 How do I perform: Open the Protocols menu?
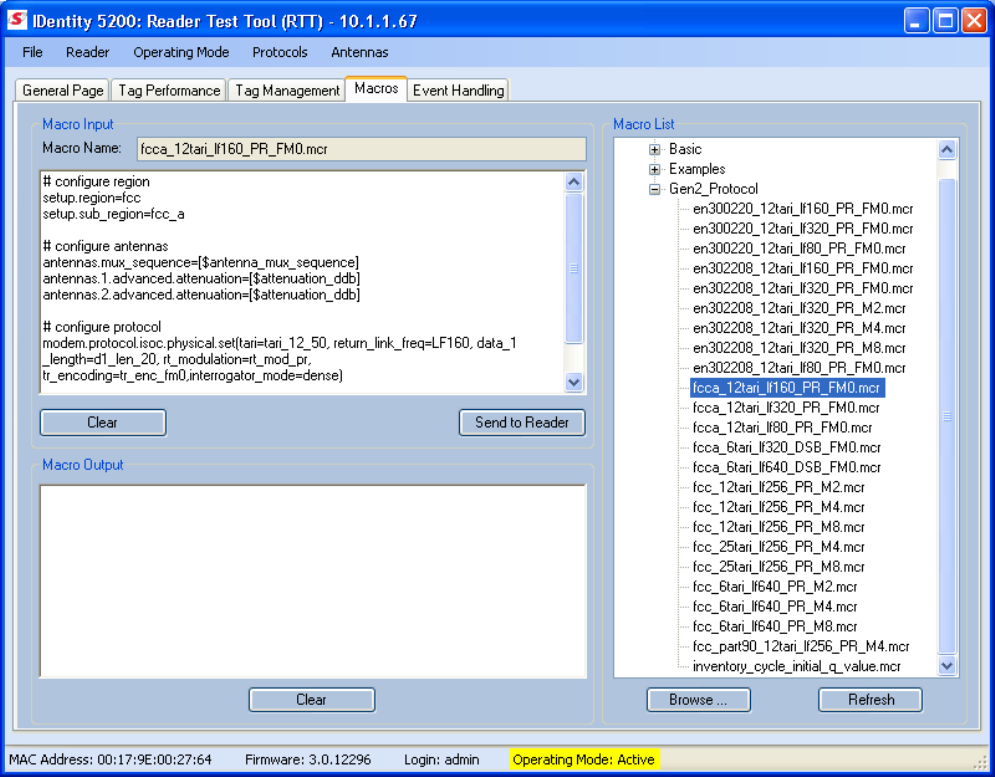click(x=280, y=52)
